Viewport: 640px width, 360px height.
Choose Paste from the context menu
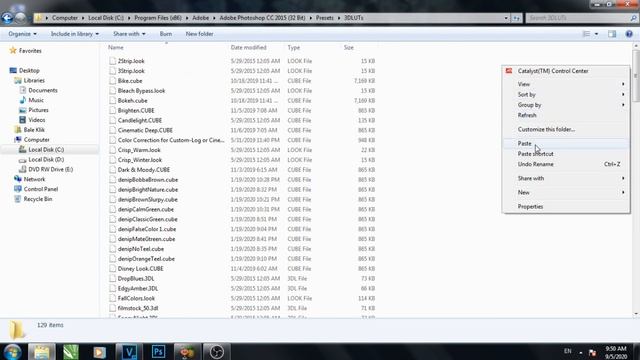click(x=566, y=144)
